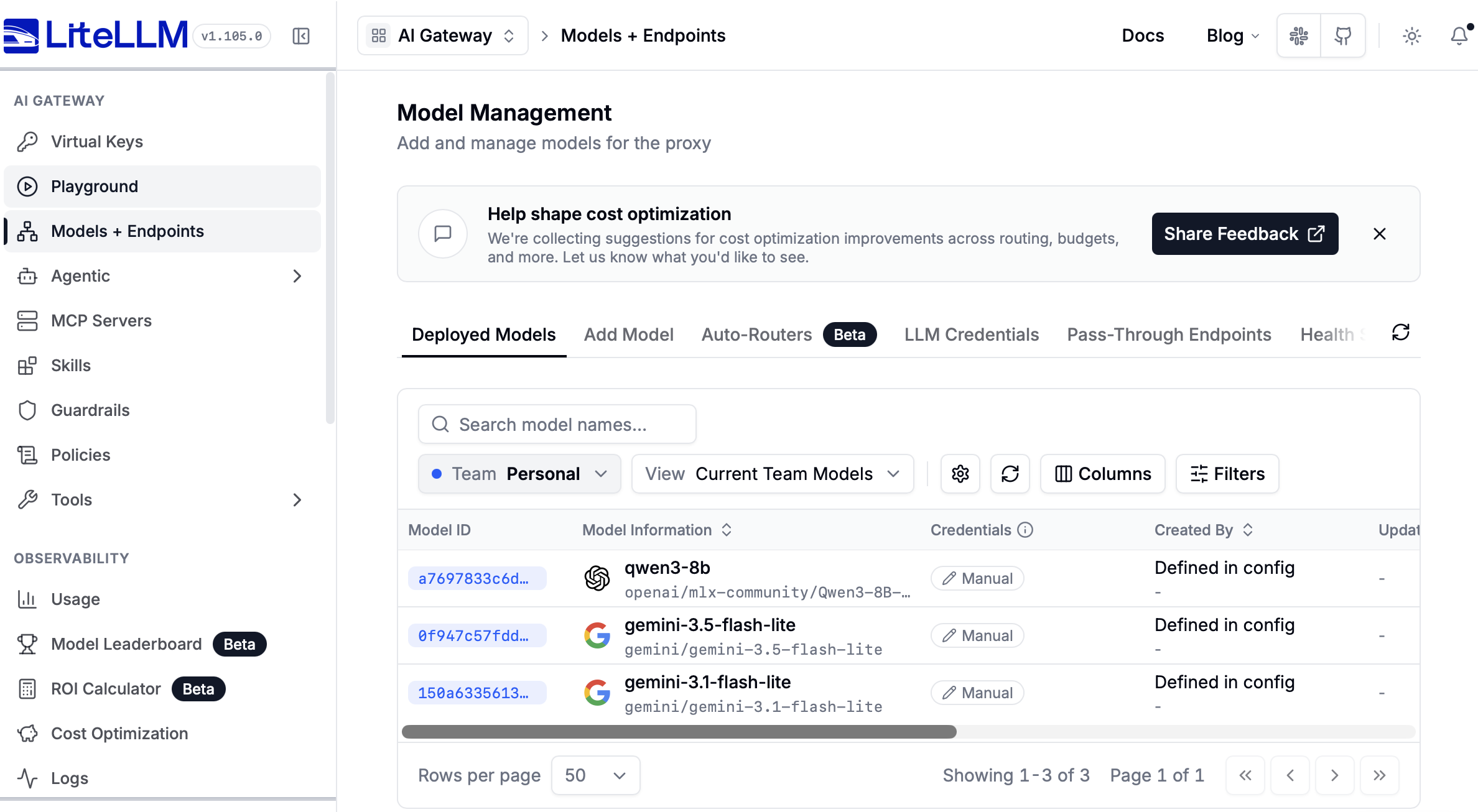Open Usage under Observability
This screenshot has height=812, width=1478.
coord(162,599)
